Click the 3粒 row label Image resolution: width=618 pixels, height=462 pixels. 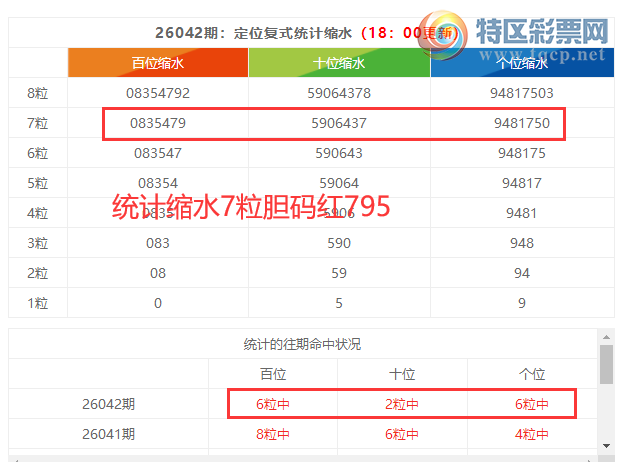38,243
